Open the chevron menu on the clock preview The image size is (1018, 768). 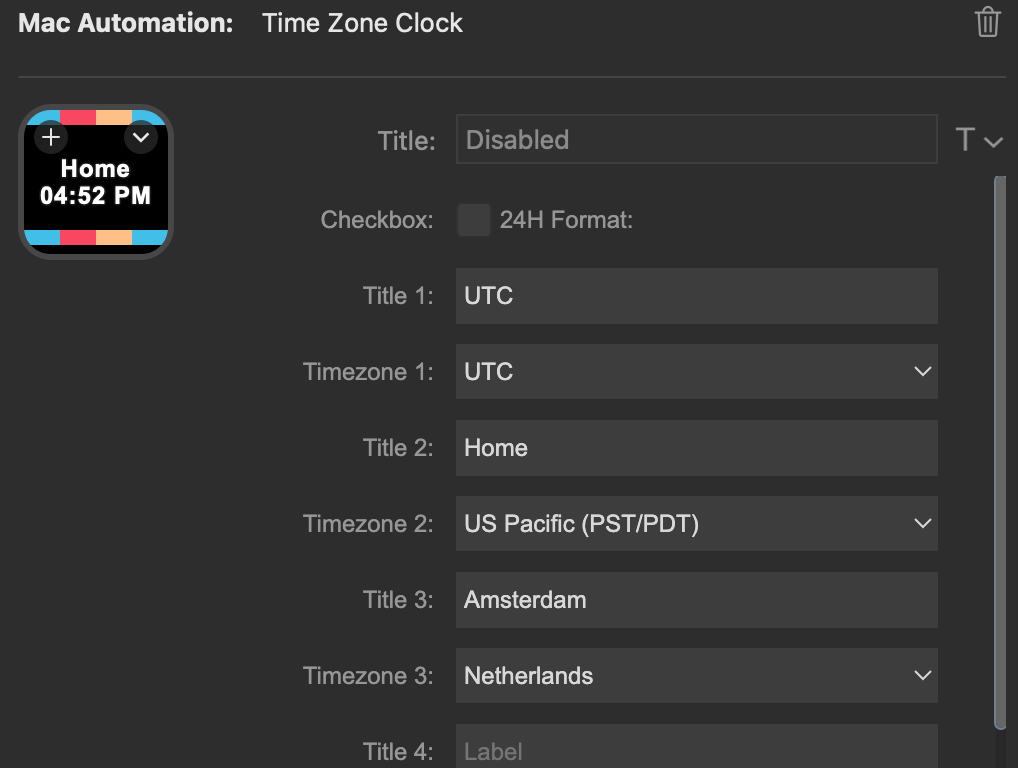click(141, 137)
